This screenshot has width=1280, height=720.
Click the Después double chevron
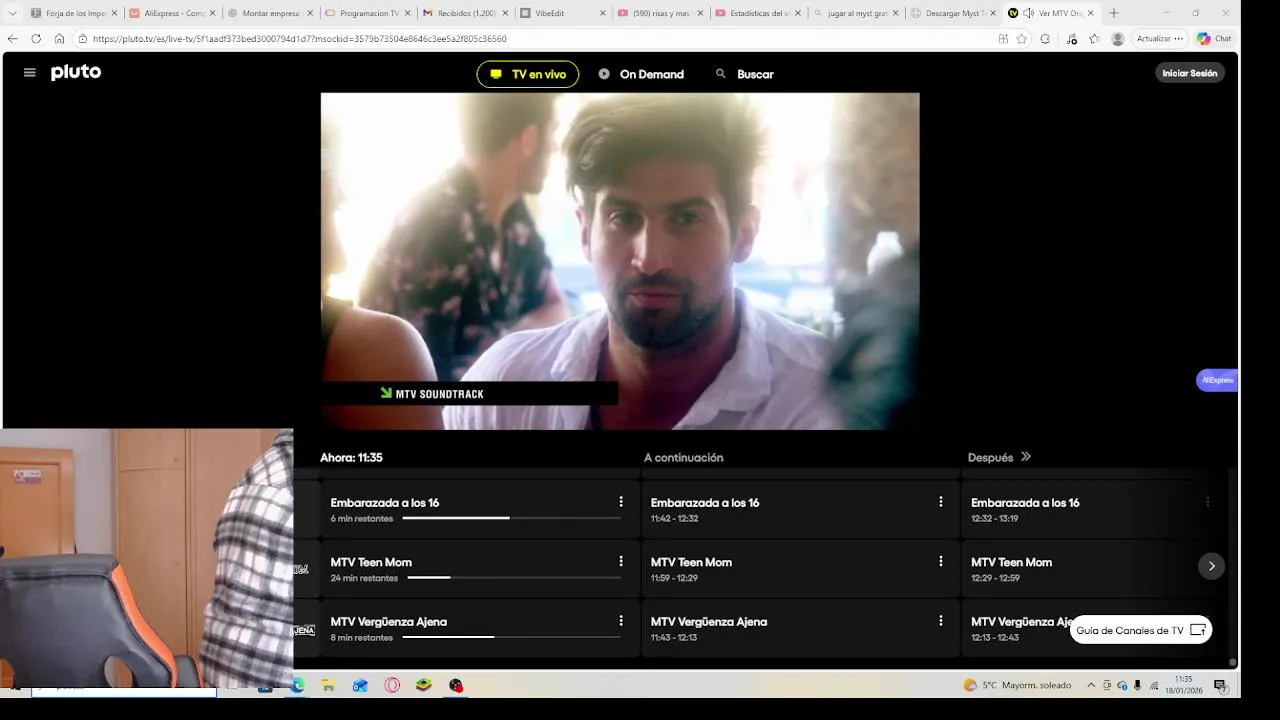point(1025,457)
